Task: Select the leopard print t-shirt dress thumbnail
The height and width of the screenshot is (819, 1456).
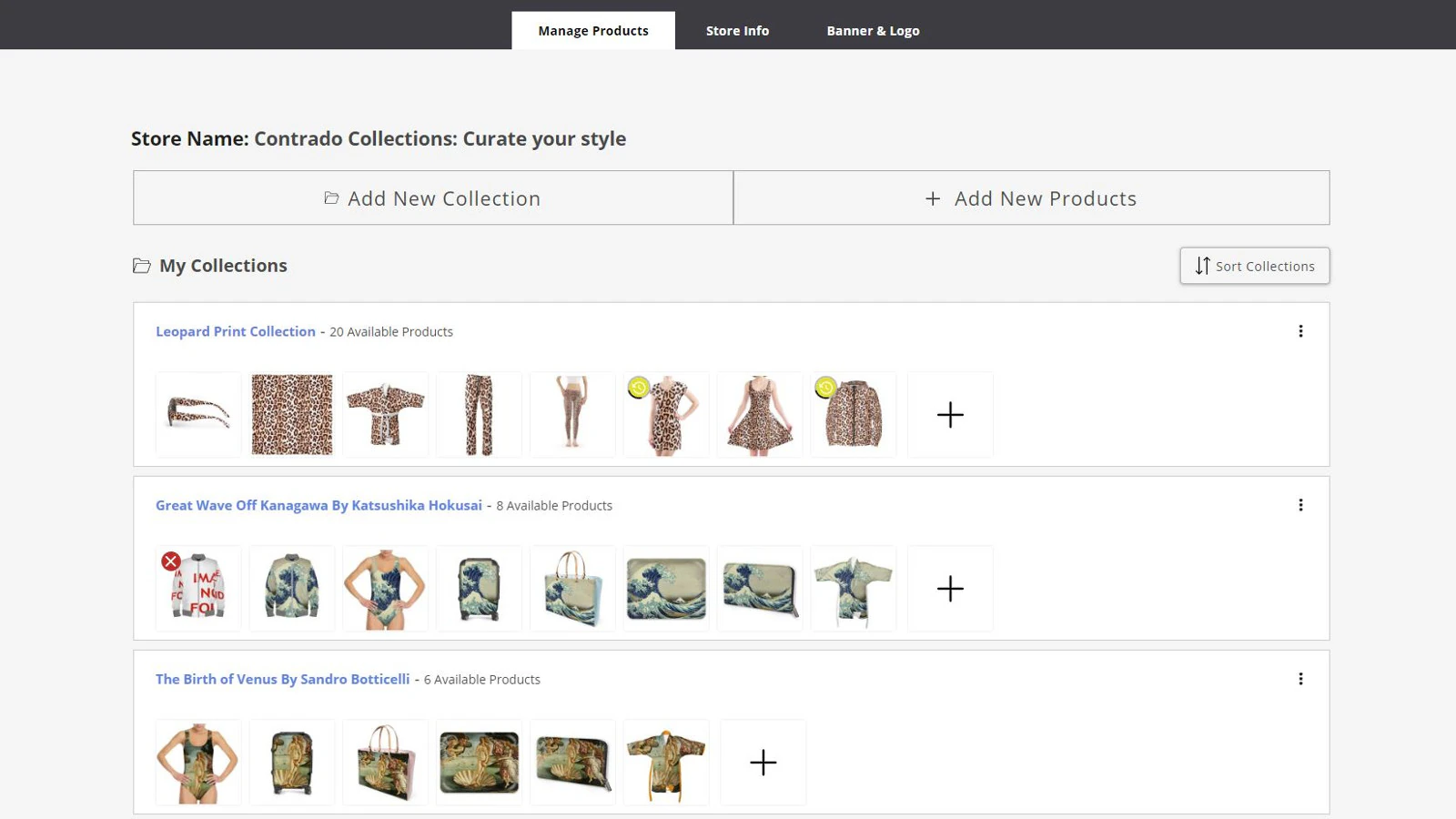Action: click(x=667, y=415)
